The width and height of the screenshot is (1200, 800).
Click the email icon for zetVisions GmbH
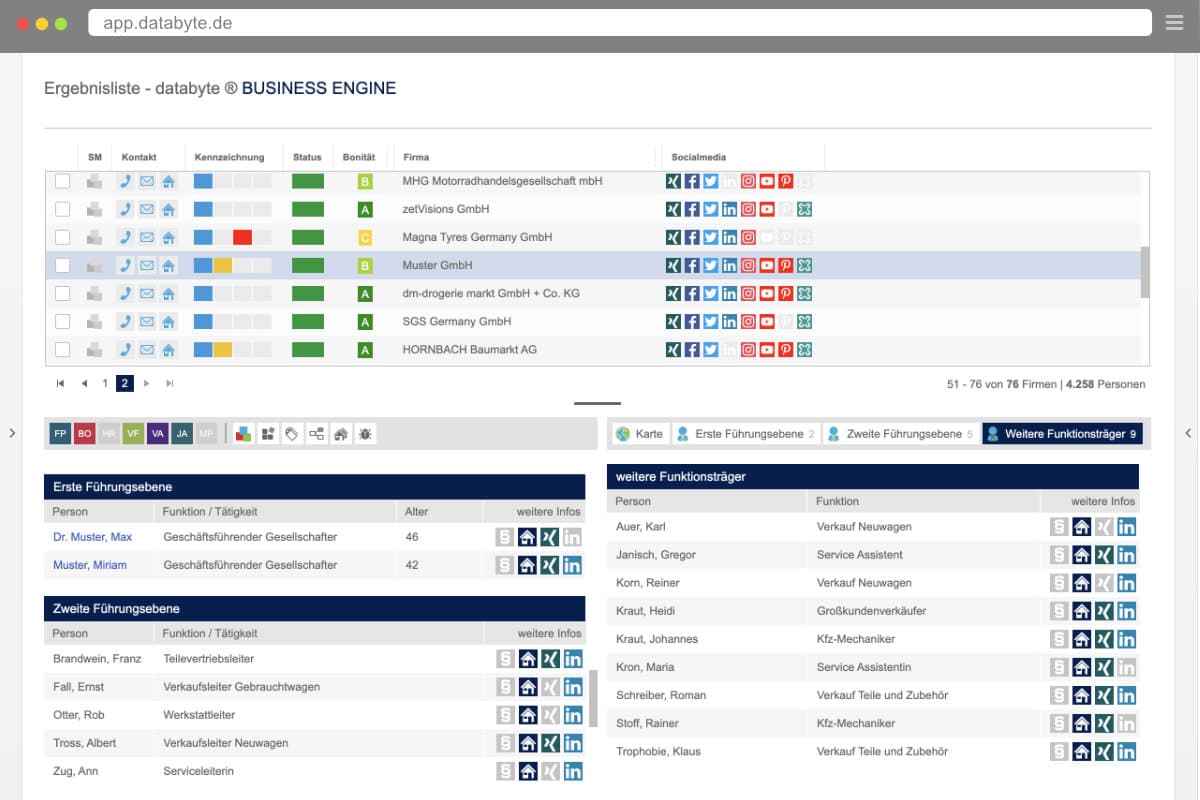tap(147, 209)
